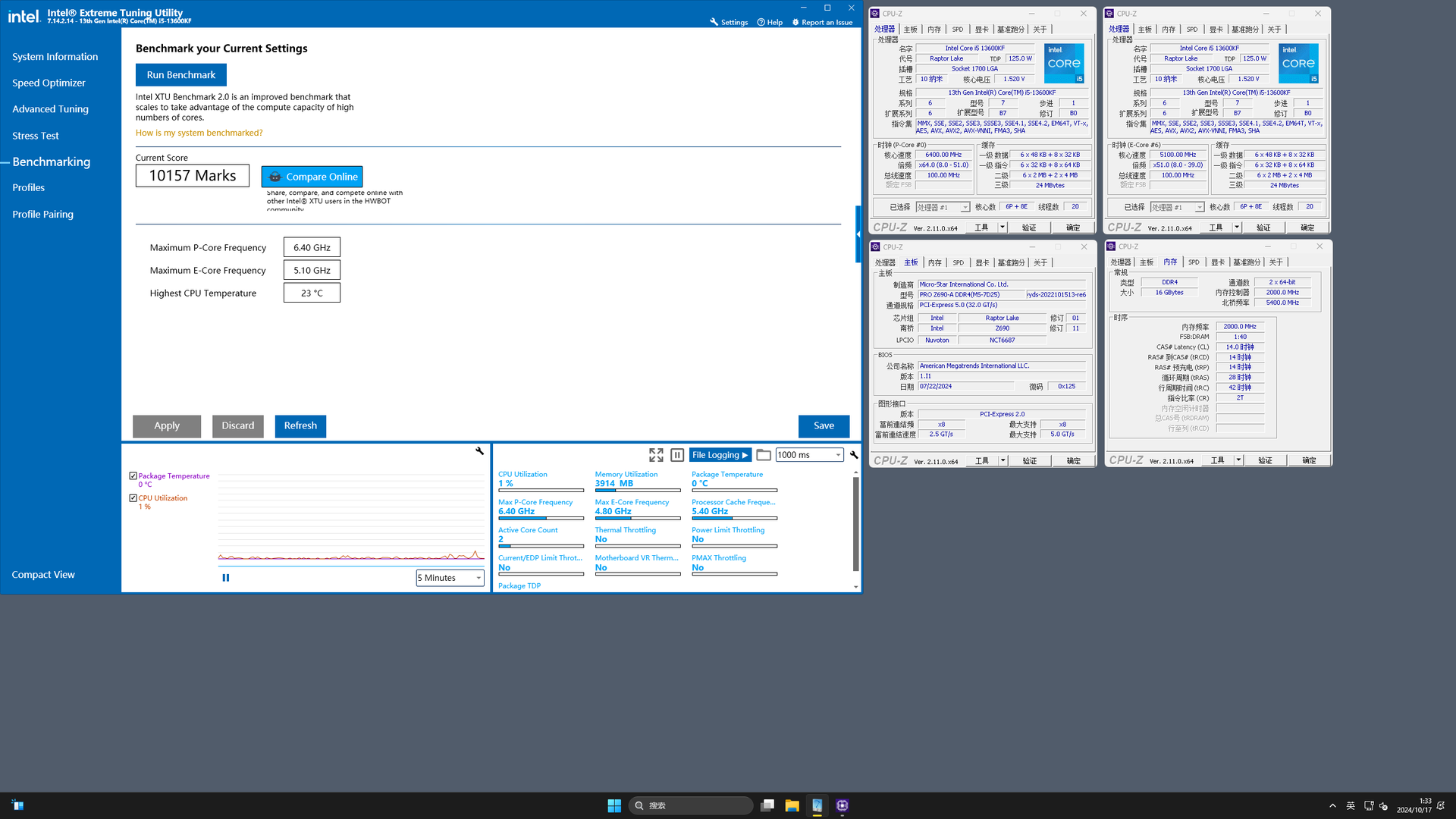The image size is (1456, 819).
Task: Save the benchmark settings
Action: [824, 426]
